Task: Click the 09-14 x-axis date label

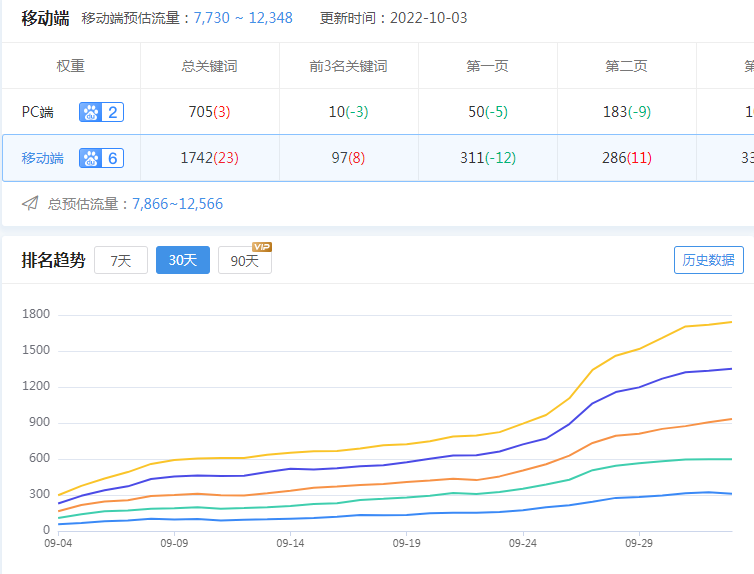Action: tap(290, 543)
